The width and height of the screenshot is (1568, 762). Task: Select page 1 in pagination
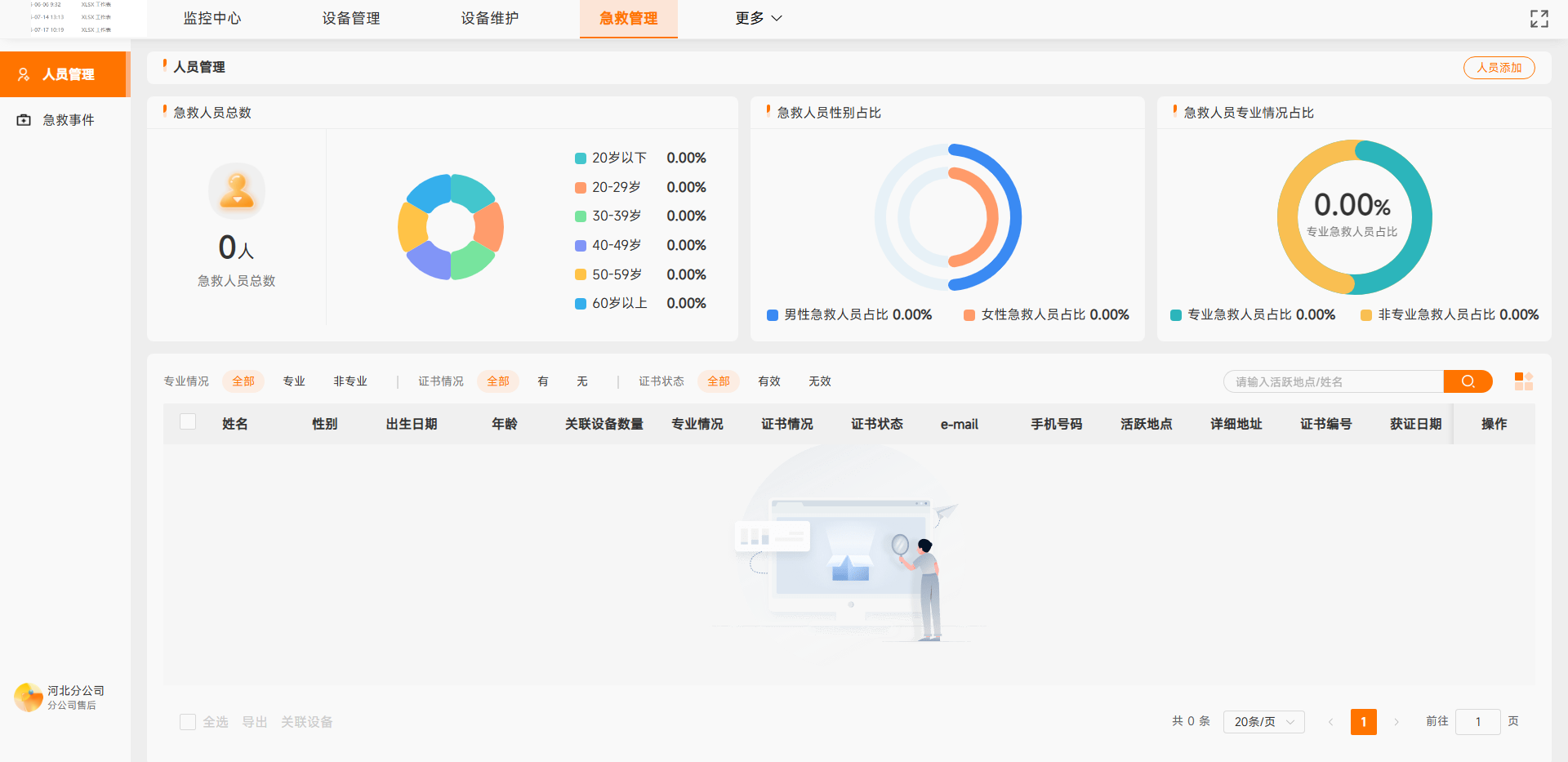point(1363,722)
